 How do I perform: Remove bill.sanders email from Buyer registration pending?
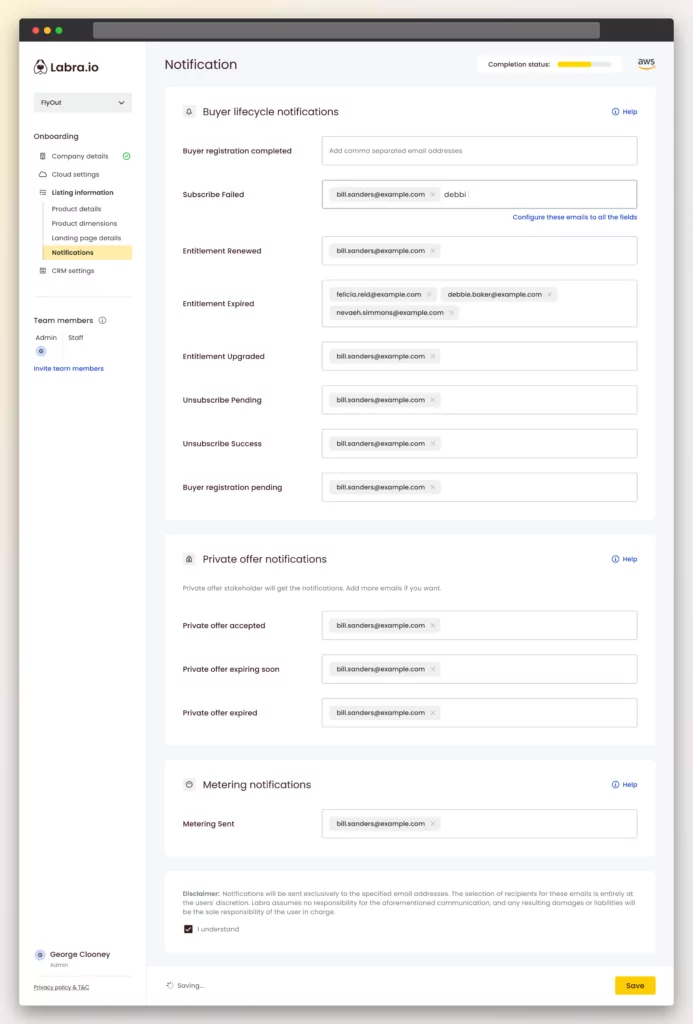[x=432, y=487]
